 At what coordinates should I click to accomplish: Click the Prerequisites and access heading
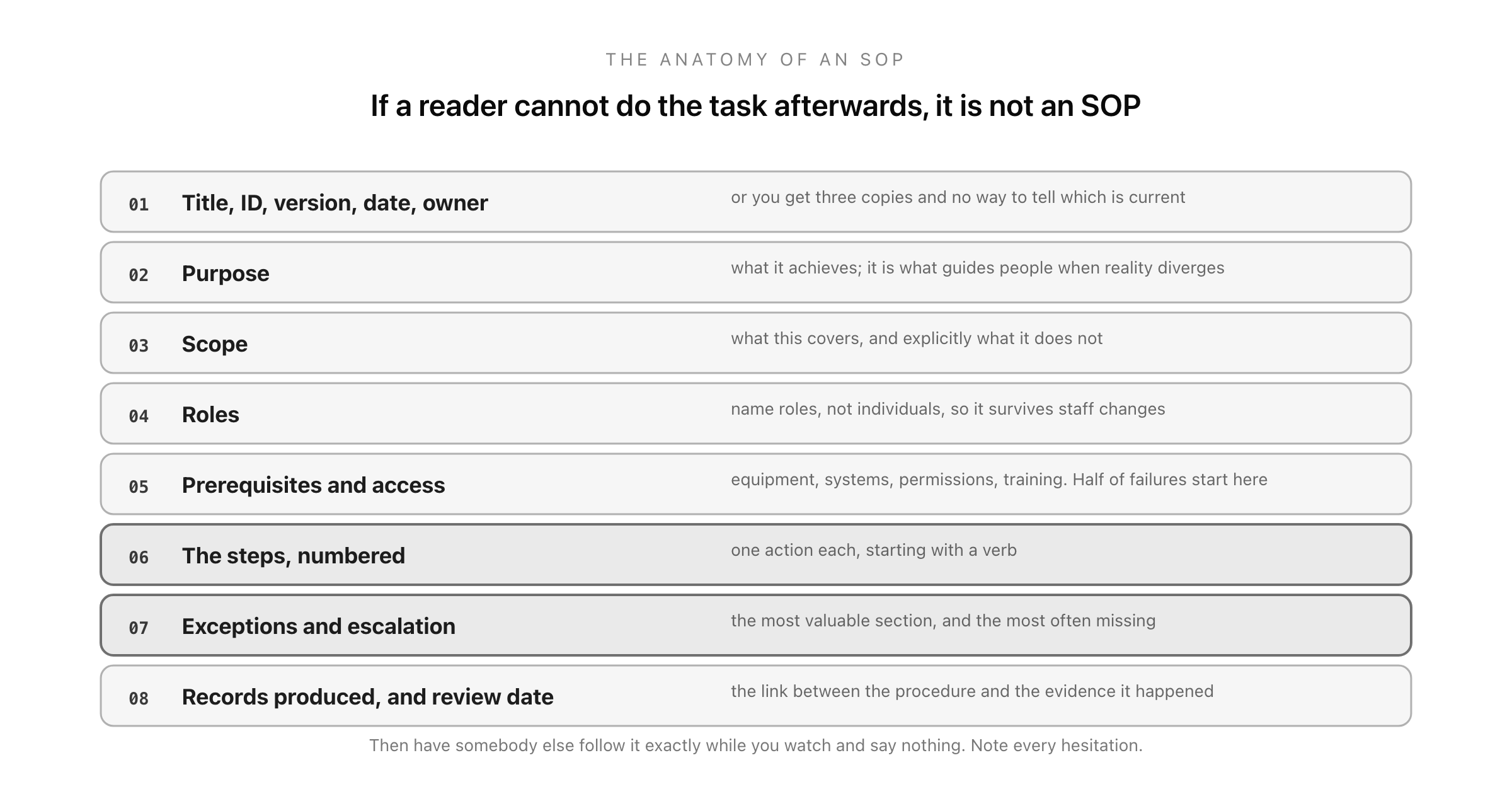point(313,485)
